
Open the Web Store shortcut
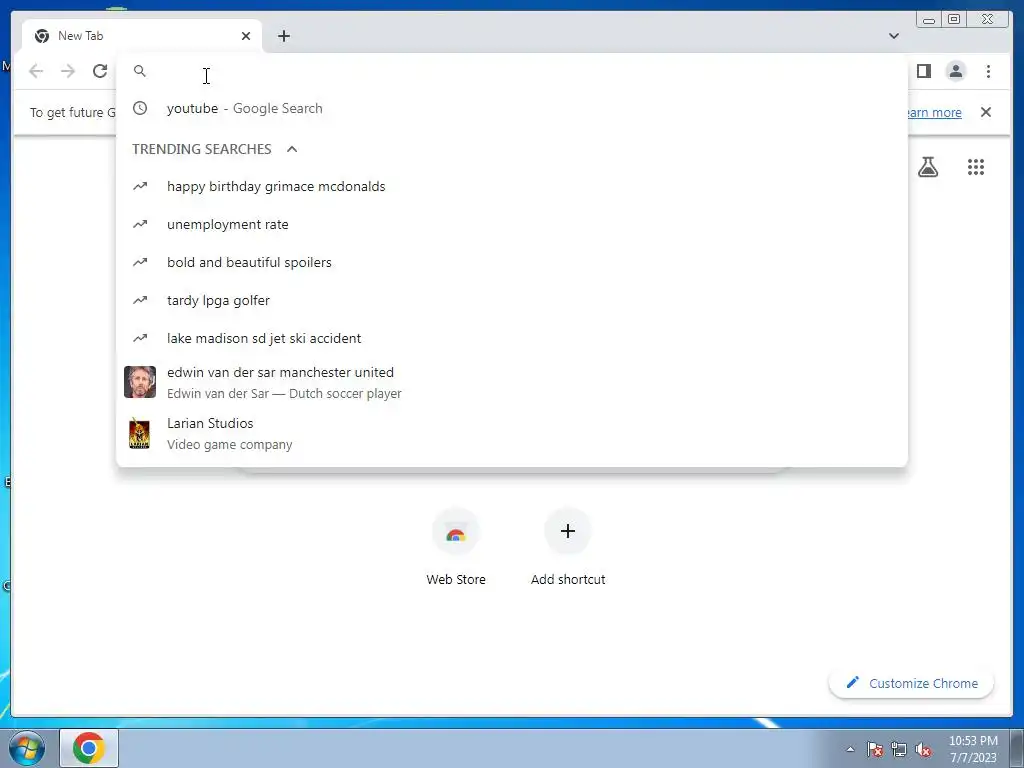(456, 547)
